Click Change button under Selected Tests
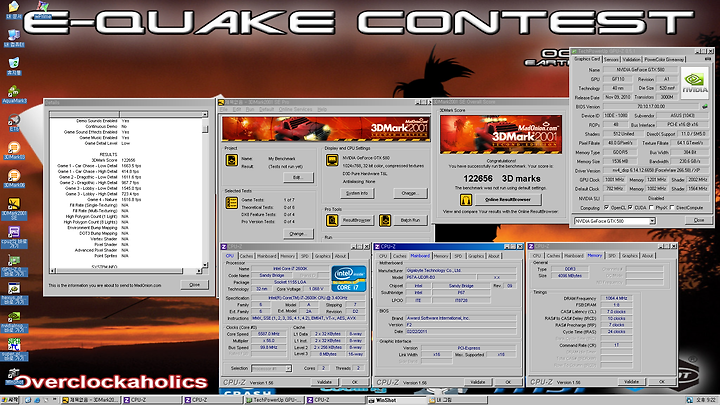The height and width of the screenshot is (405, 720). click(x=298, y=234)
